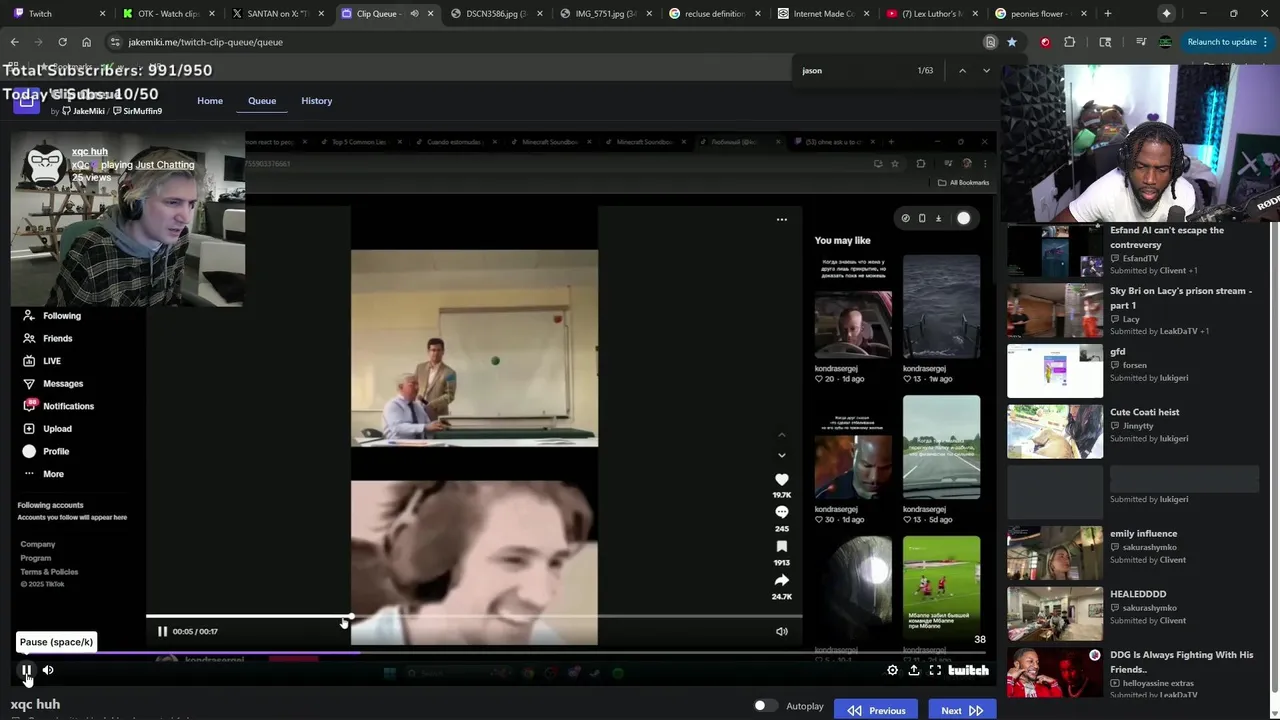The image size is (1280, 720).
Task: Open the emily influence clip
Action: pyautogui.click(x=1132, y=552)
